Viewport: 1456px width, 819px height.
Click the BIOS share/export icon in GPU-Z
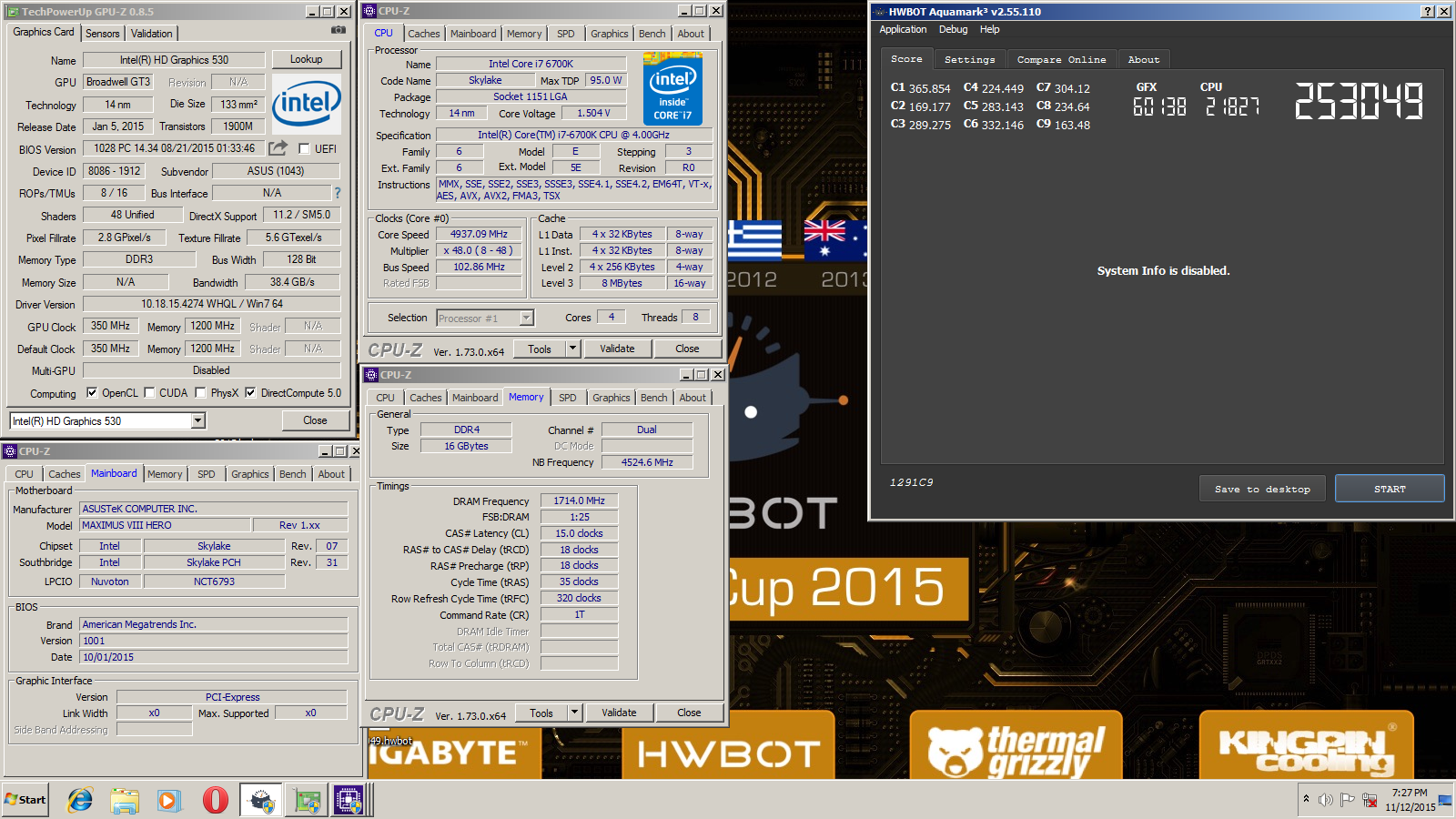pos(278,147)
